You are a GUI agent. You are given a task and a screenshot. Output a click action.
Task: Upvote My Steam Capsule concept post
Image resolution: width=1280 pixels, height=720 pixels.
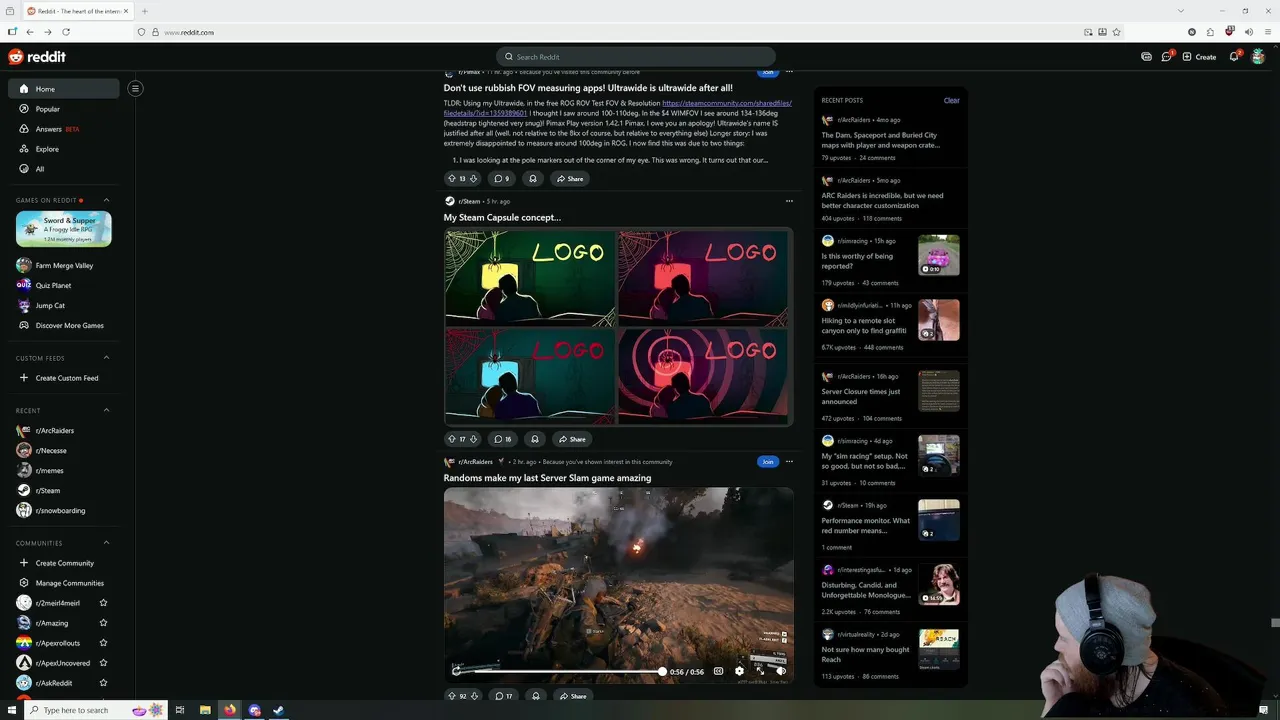(x=451, y=439)
